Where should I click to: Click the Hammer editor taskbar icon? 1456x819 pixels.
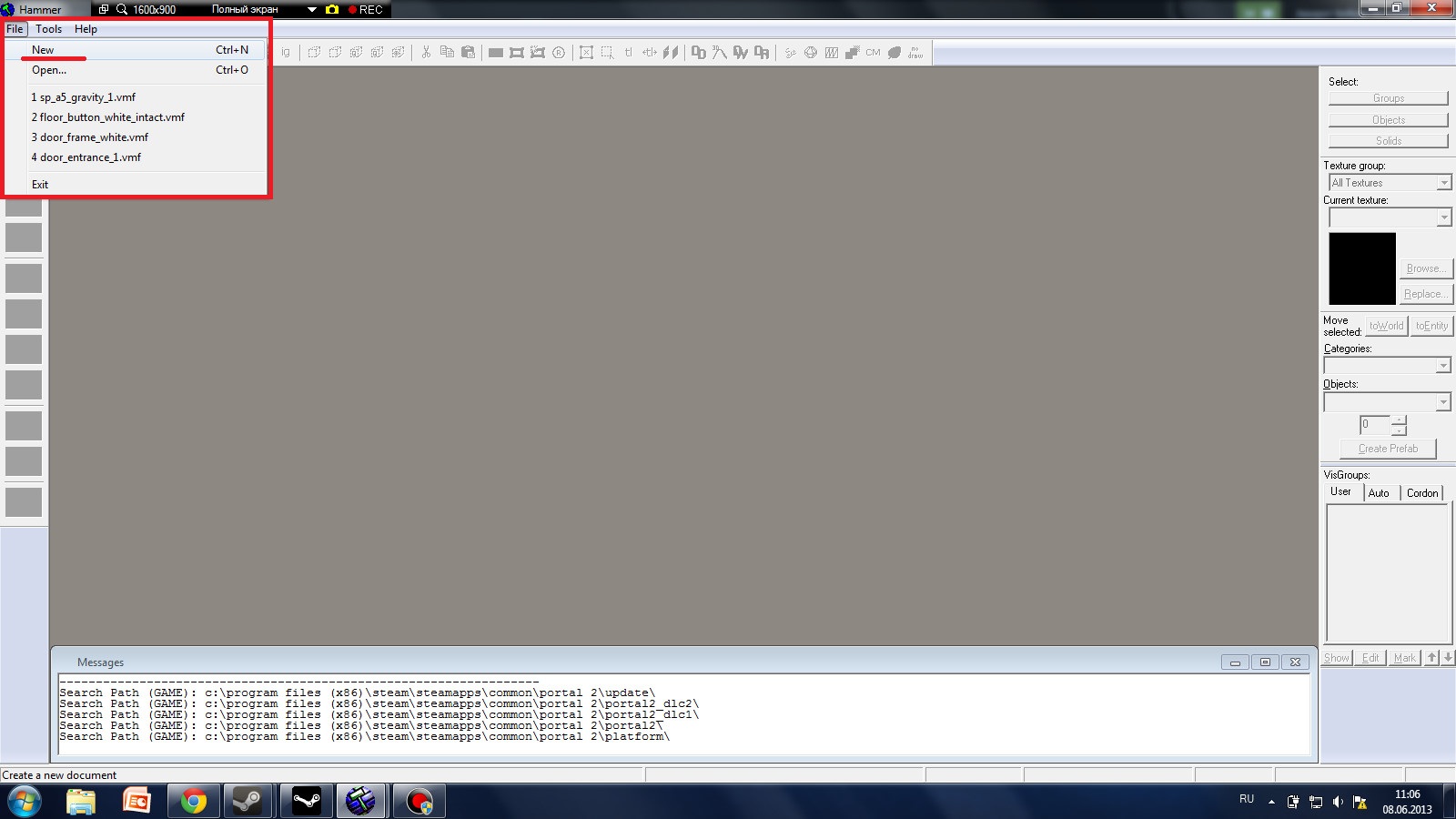pyautogui.click(x=361, y=802)
